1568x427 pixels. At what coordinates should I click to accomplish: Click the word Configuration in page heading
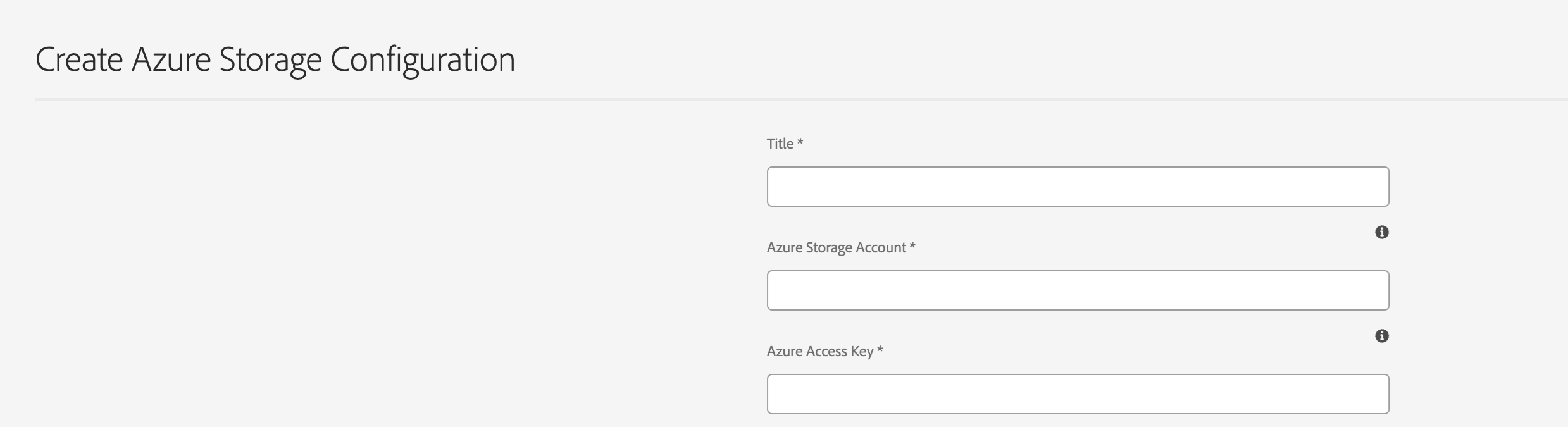tap(423, 60)
